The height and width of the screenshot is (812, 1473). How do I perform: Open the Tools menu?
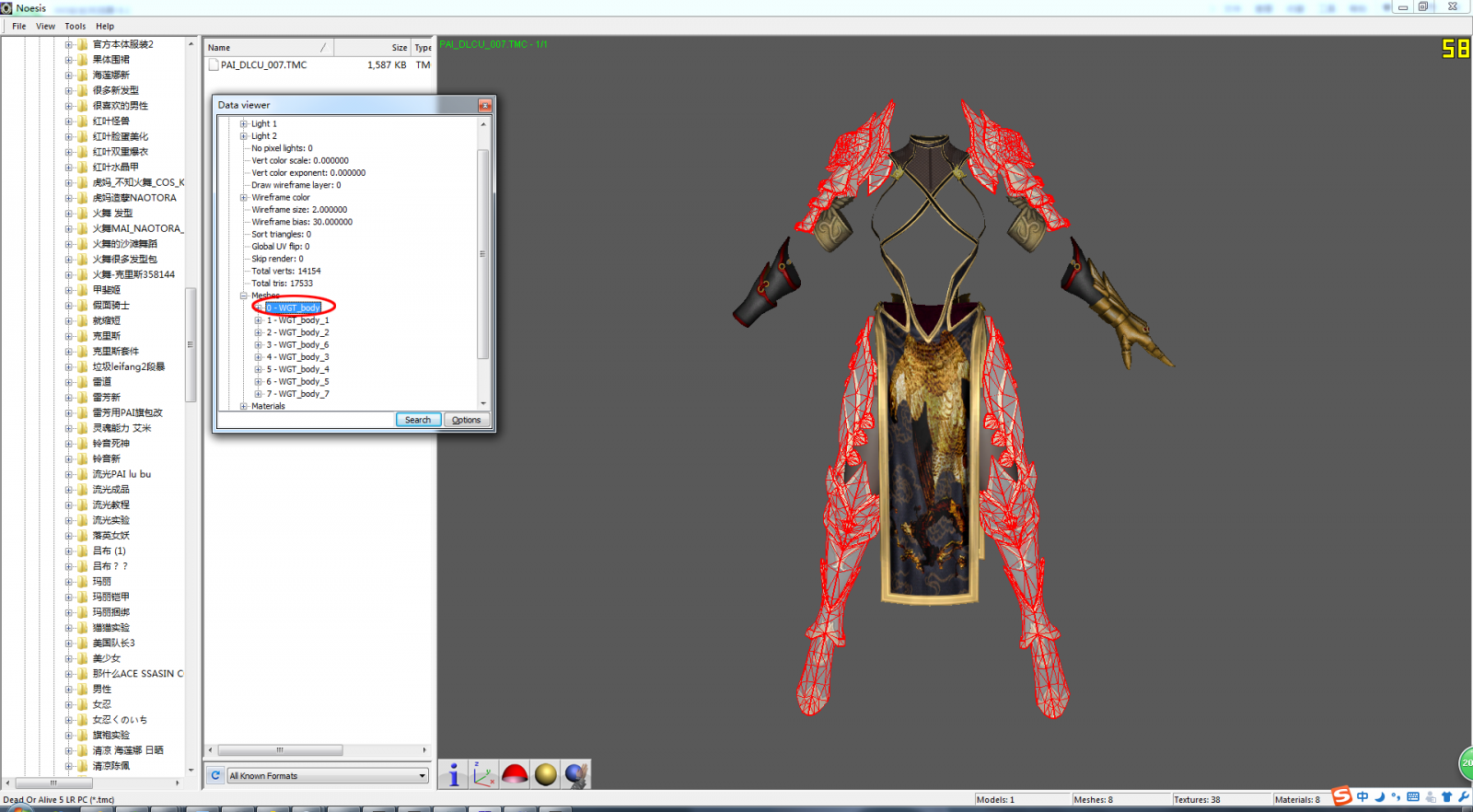coord(75,27)
